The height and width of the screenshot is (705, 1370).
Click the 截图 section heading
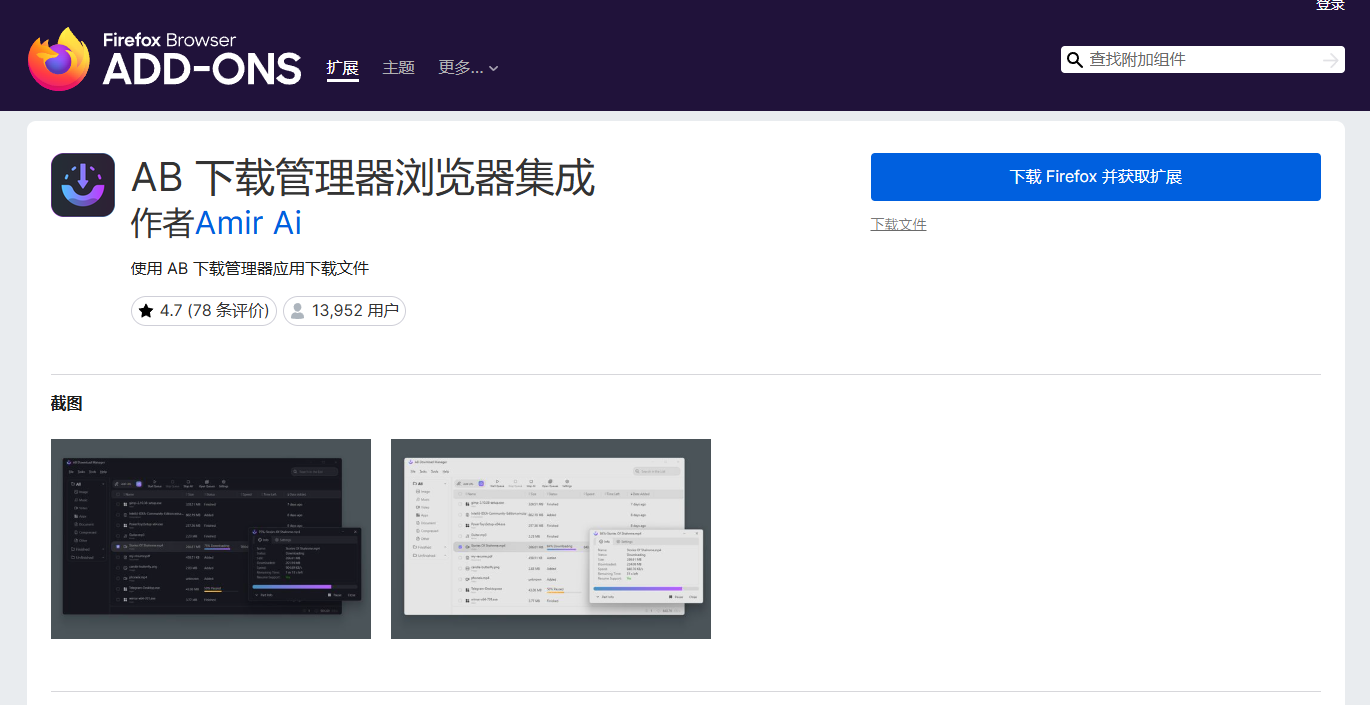tap(67, 404)
